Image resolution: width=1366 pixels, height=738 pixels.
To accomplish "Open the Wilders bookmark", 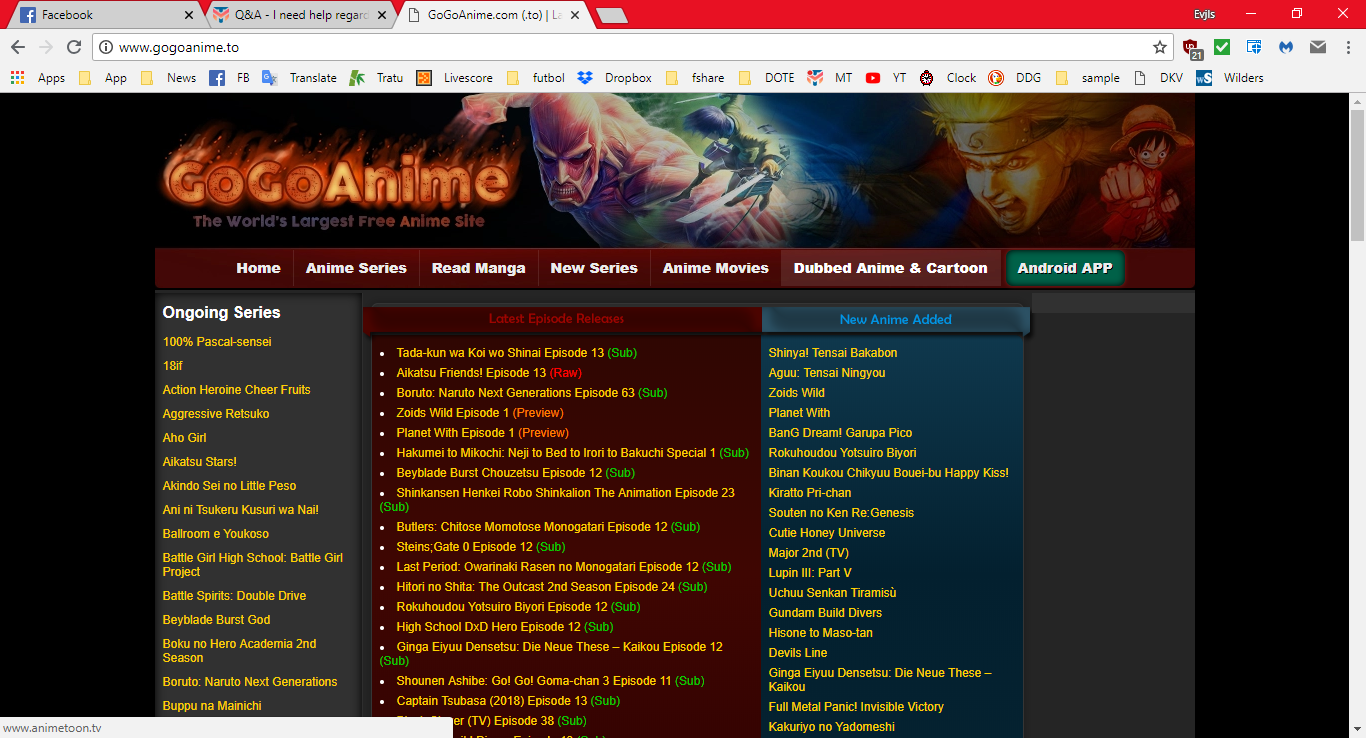I will 1230,78.
